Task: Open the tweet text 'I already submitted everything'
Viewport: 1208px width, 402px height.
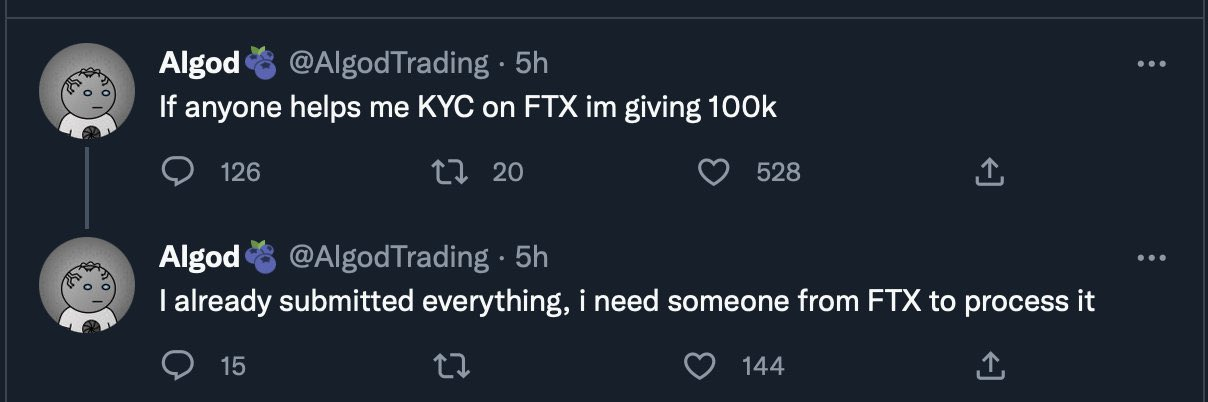Action: 627,302
